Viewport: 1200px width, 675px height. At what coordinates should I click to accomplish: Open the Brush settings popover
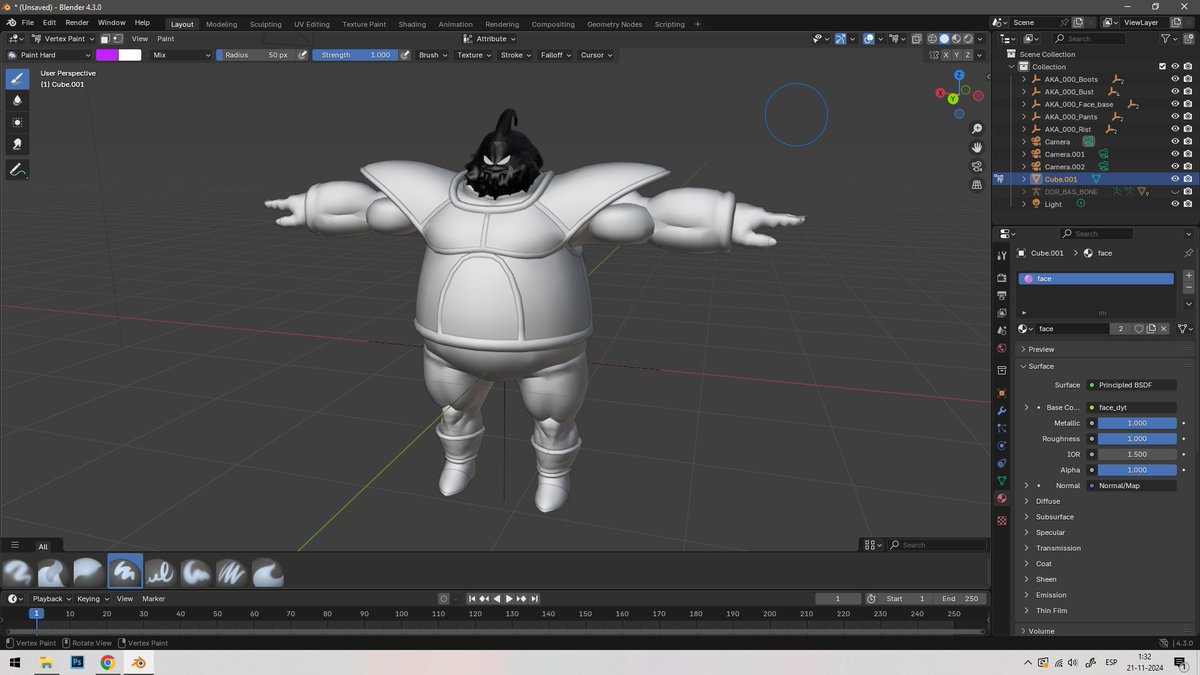[432, 55]
